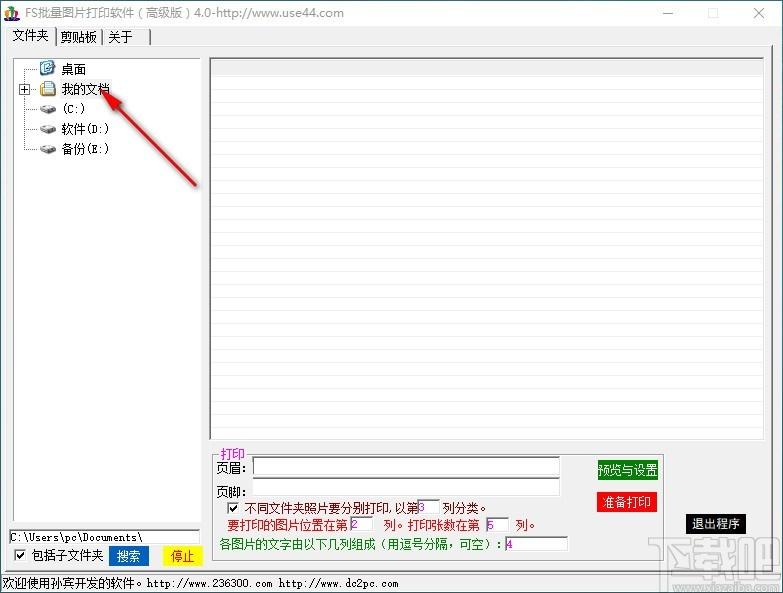The image size is (783, 593).
Task: Click the red 准备打印 button
Action: point(627,502)
